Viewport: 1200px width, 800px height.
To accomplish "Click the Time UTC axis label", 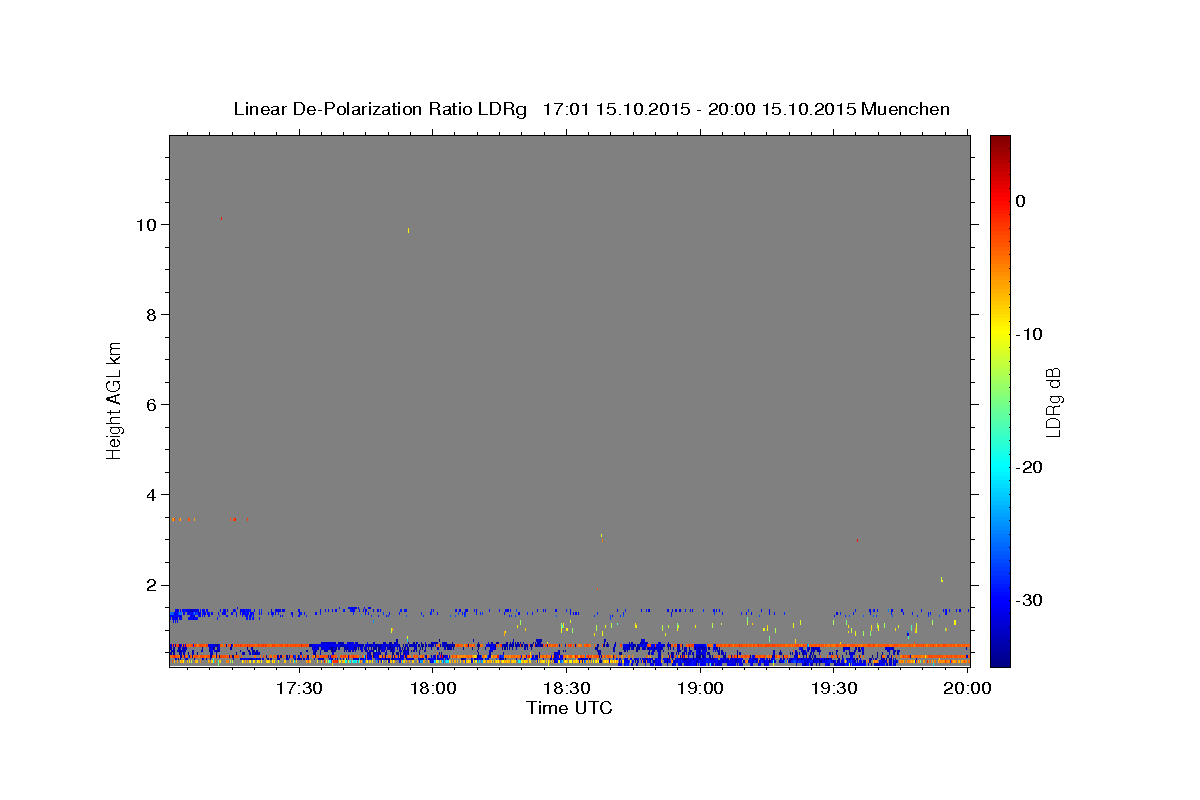I will tap(569, 708).
